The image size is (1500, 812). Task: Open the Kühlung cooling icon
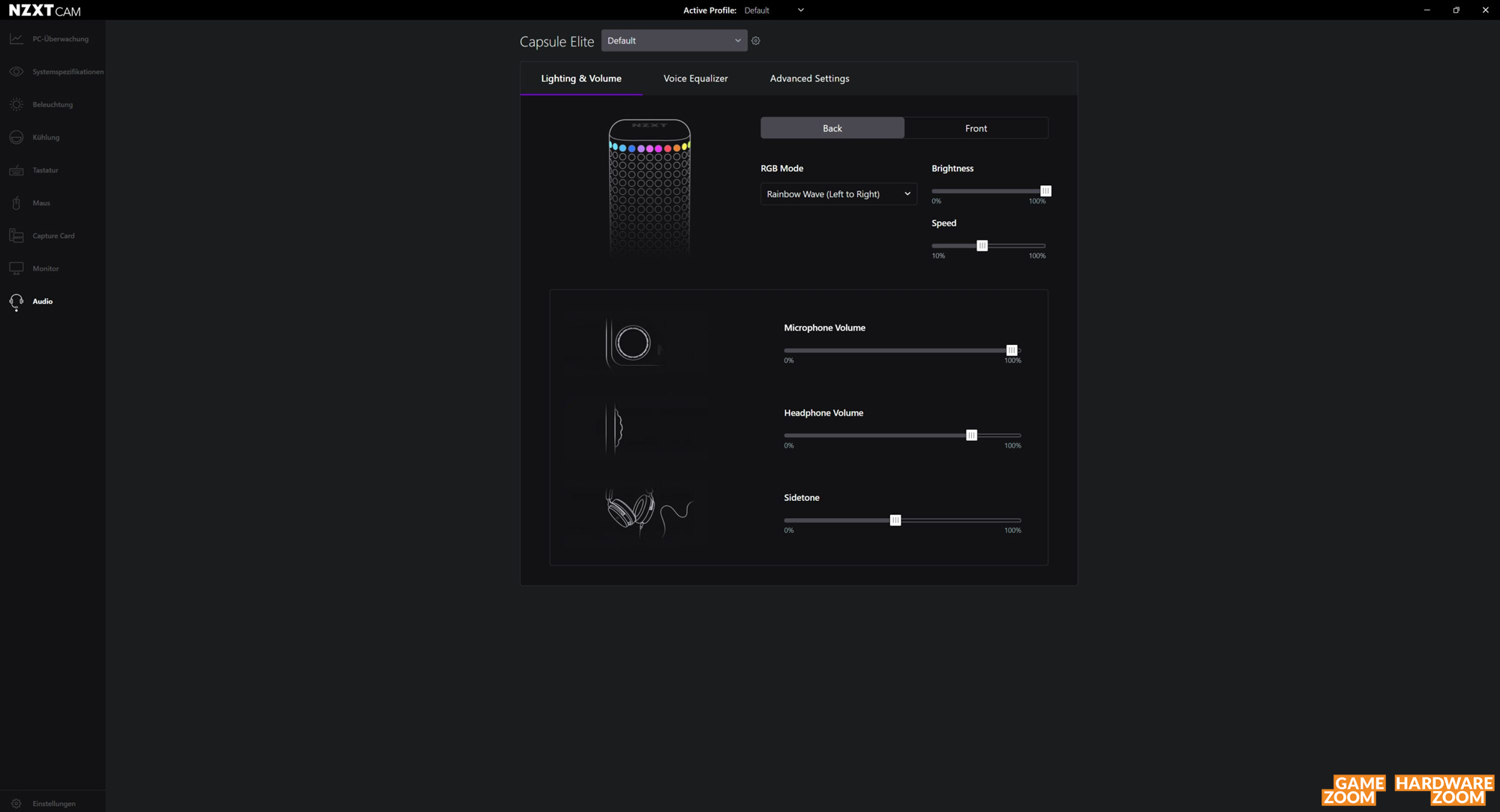coord(16,137)
